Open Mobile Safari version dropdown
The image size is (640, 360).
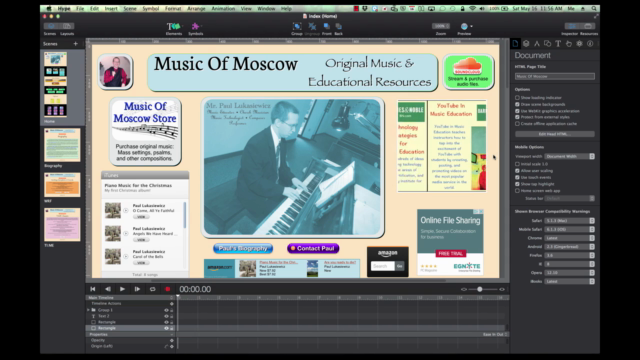coord(569,229)
